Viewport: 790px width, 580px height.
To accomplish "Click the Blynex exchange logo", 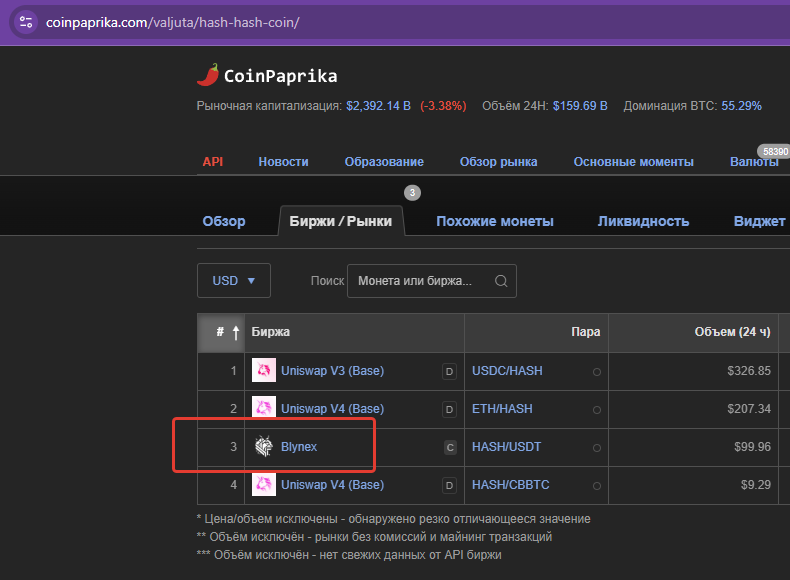I will [264, 446].
